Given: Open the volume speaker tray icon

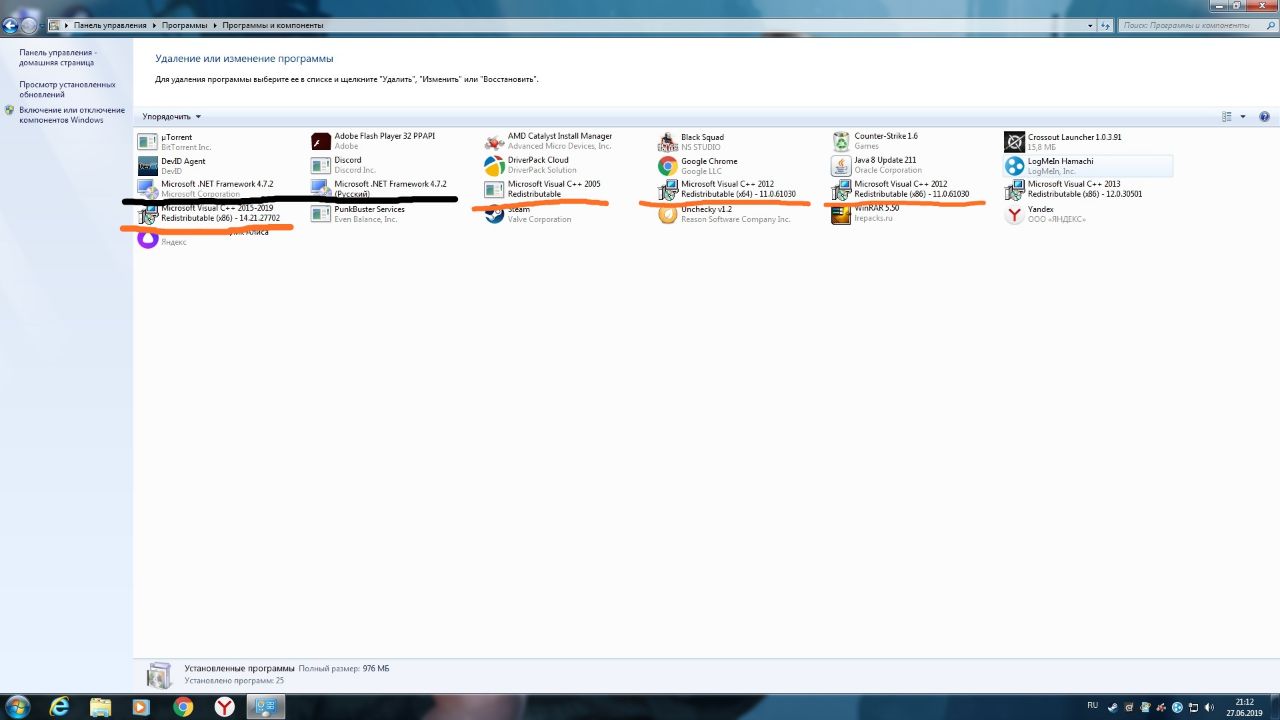Looking at the screenshot, I should 1209,707.
